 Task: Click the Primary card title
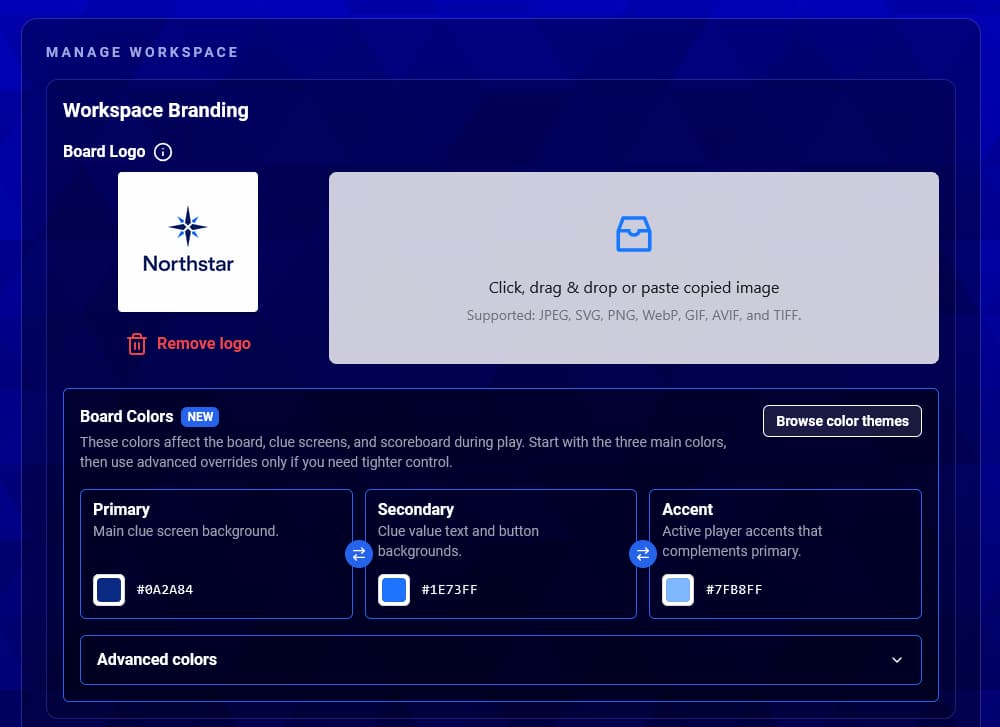click(x=121, y=510)
